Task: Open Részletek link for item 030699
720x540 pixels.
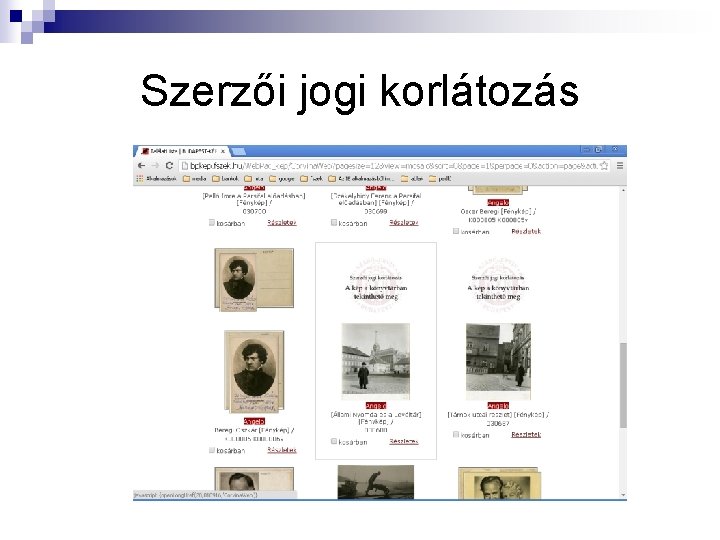Action: 404,222
